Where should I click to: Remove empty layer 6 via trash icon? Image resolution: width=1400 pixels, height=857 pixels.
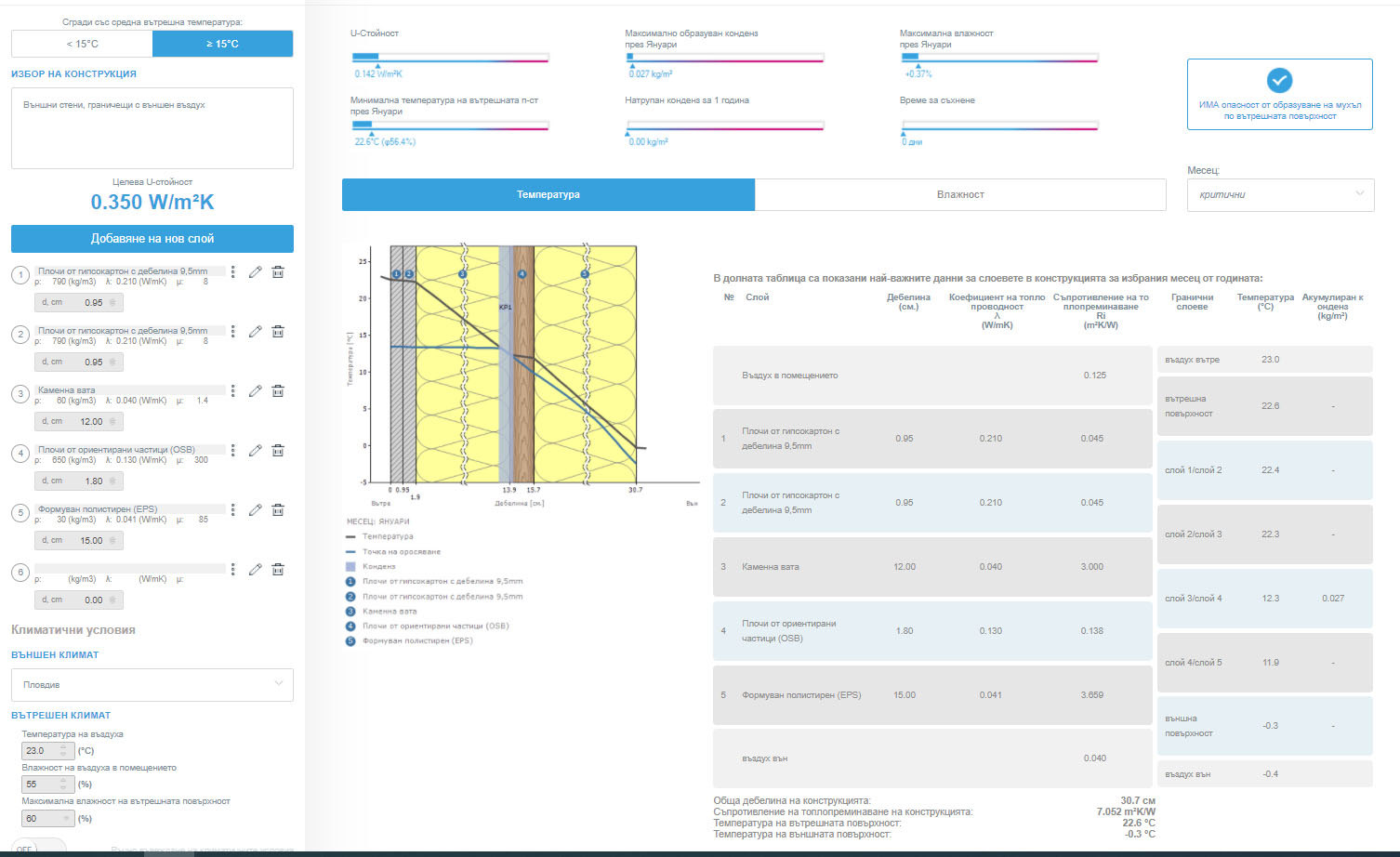point(278,570)
